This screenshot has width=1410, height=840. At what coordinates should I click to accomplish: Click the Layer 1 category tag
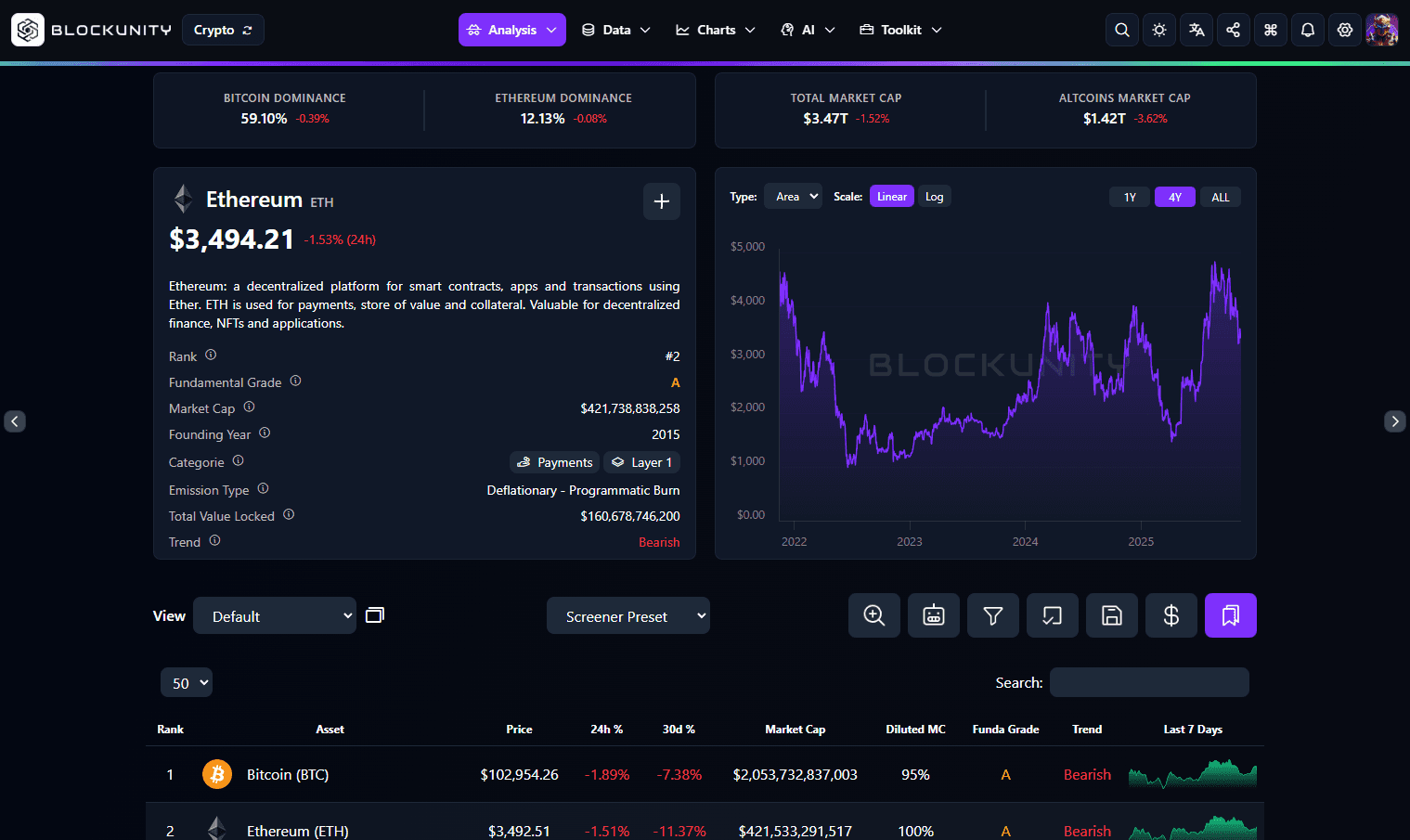click(x=642, y=462)
